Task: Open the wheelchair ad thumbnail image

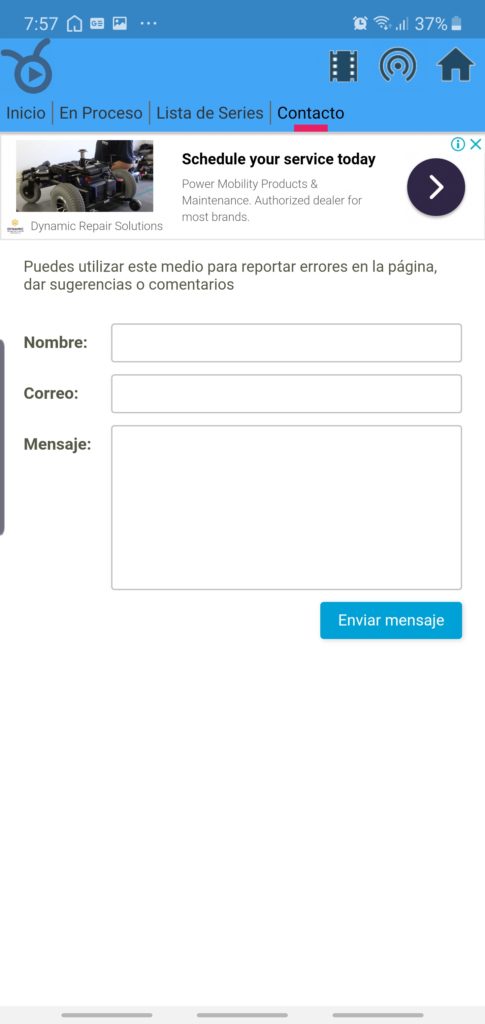Action: coord(85,176)
